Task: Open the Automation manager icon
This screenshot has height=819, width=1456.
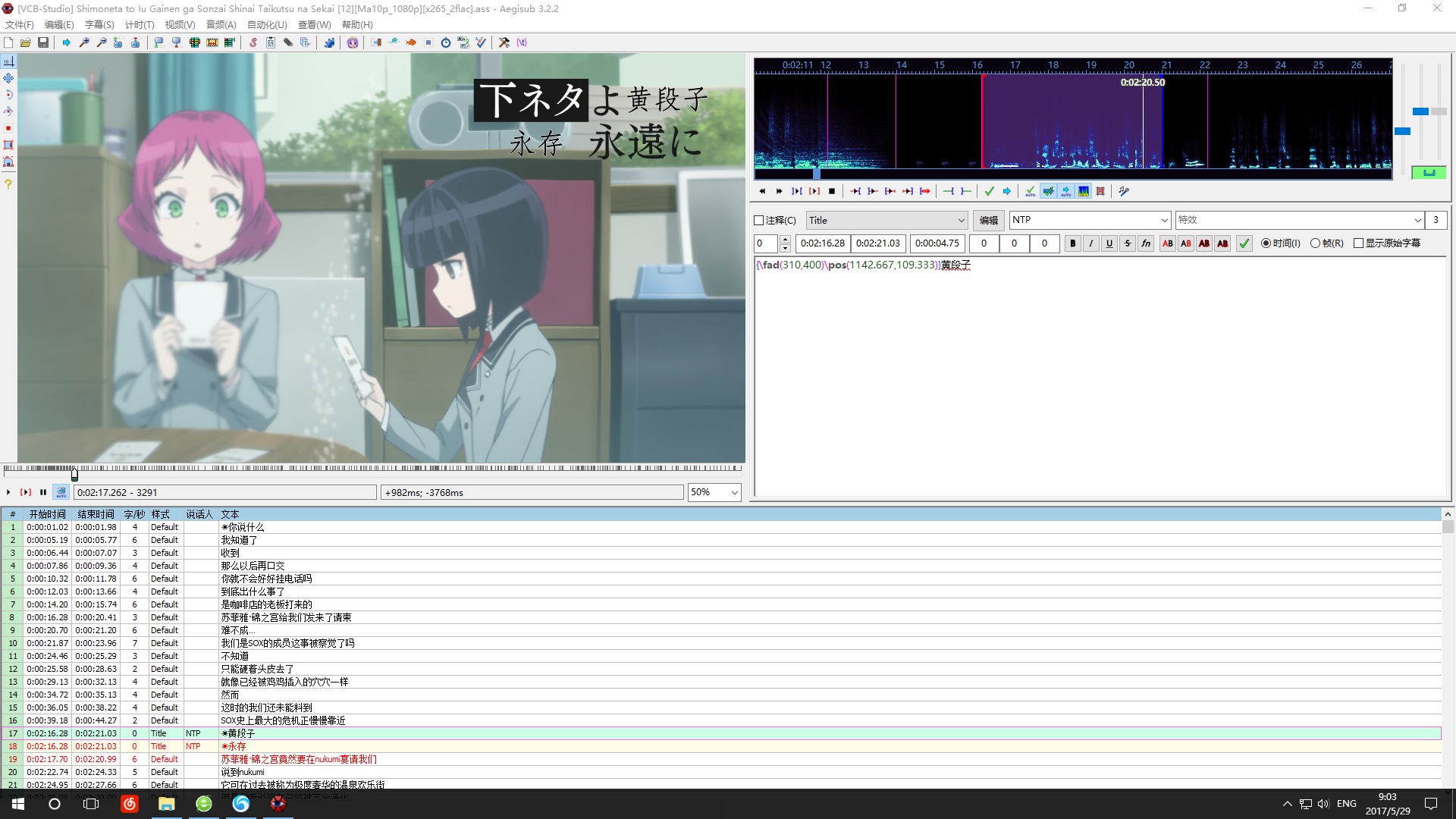Action: click(x=329, y=42)
